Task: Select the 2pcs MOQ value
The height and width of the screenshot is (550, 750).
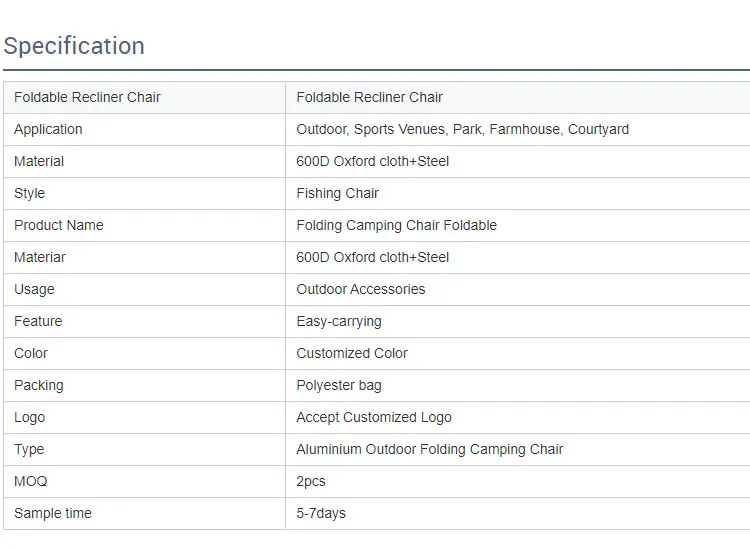Action: coord(311,481)
